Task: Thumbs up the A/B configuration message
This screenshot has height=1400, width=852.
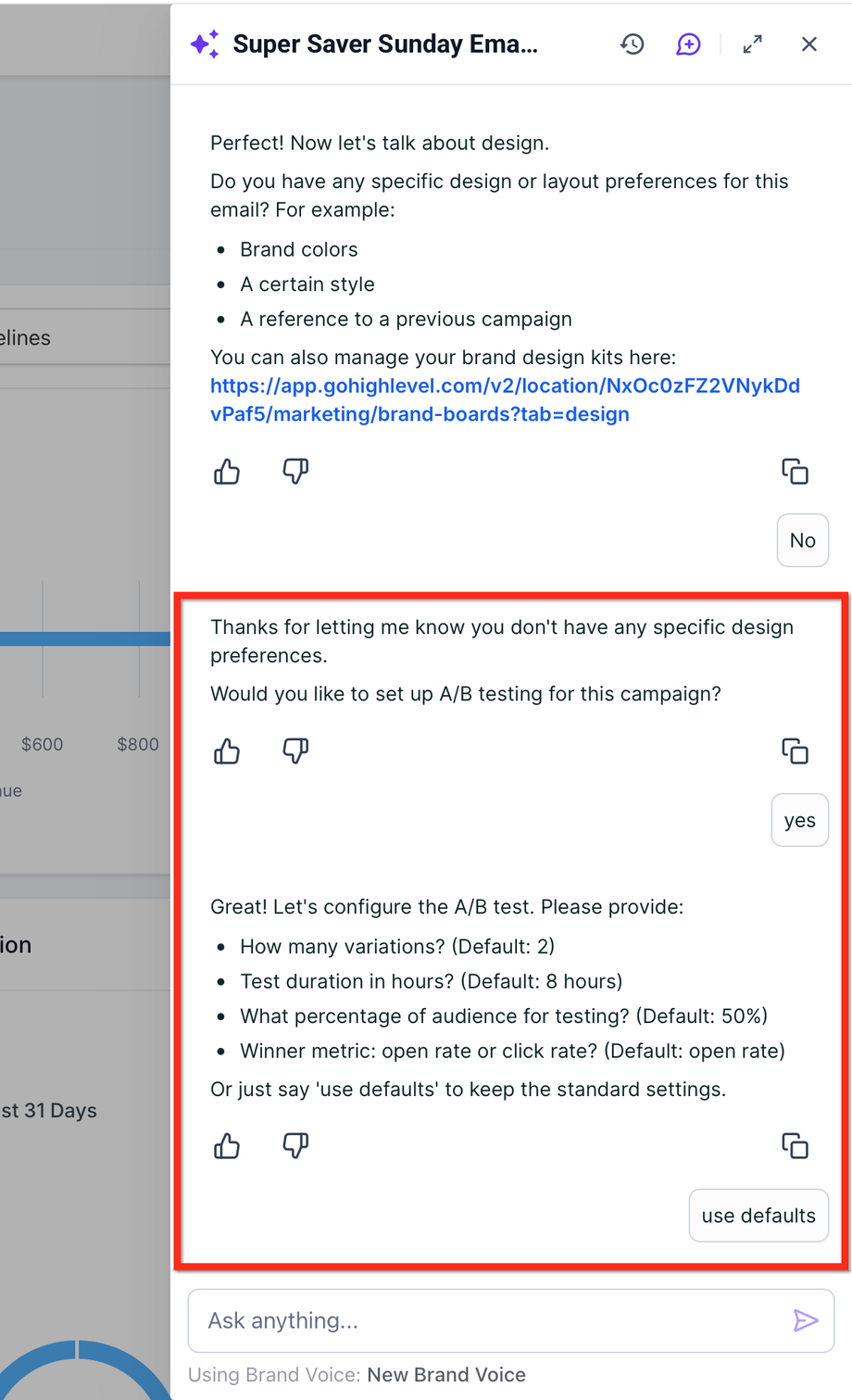Action: click(227, 1147)
